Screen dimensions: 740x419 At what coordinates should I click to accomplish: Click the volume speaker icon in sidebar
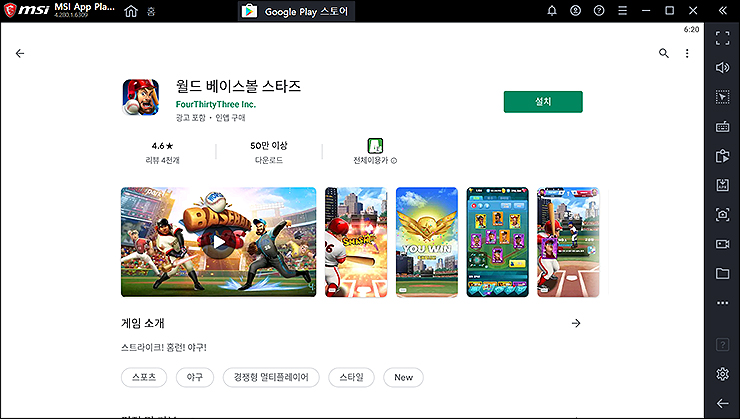pyautogui.click(x=722, y=67)
